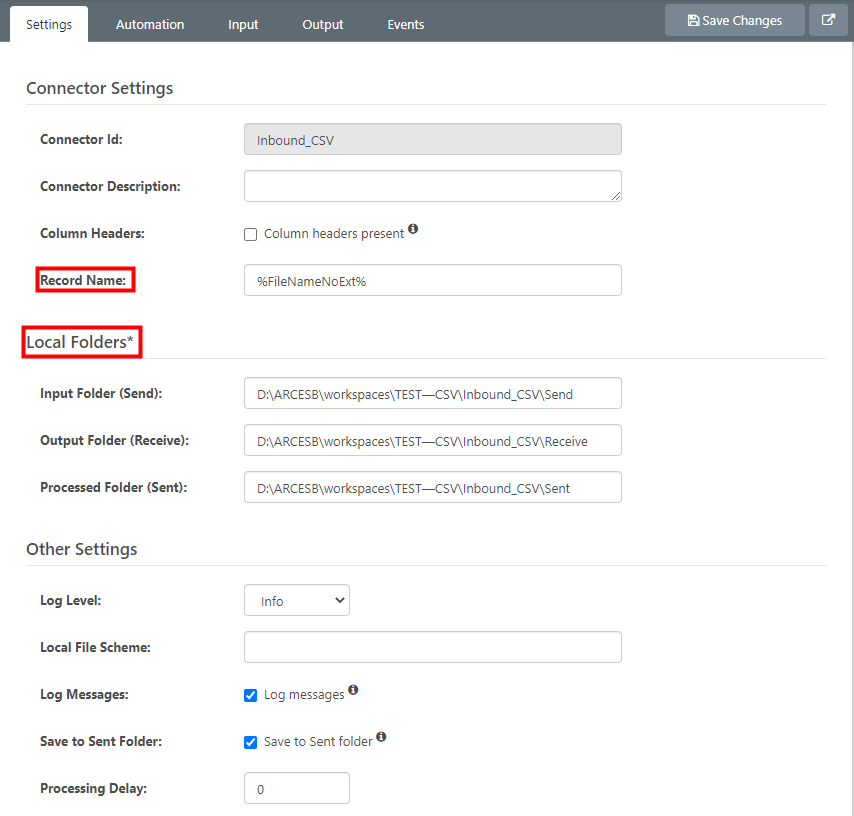Open the Input tab
The height and width of the screenshot is (816, 854).
pyautogui.click(x=243, y=24)
